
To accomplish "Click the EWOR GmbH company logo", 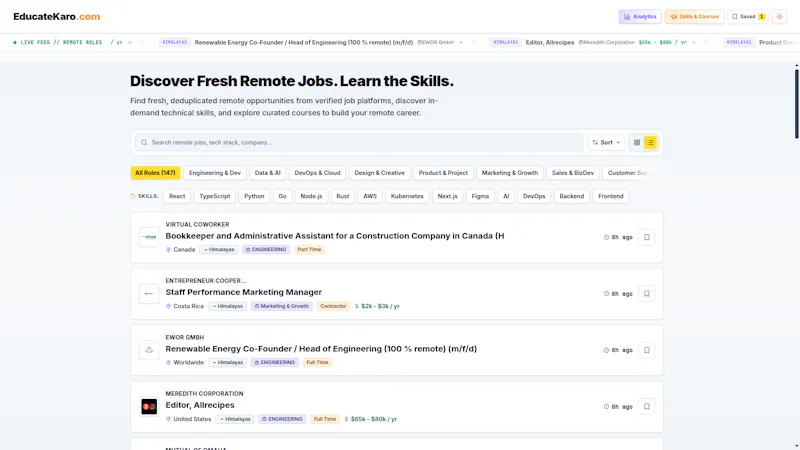I will [x=149, y=350].
